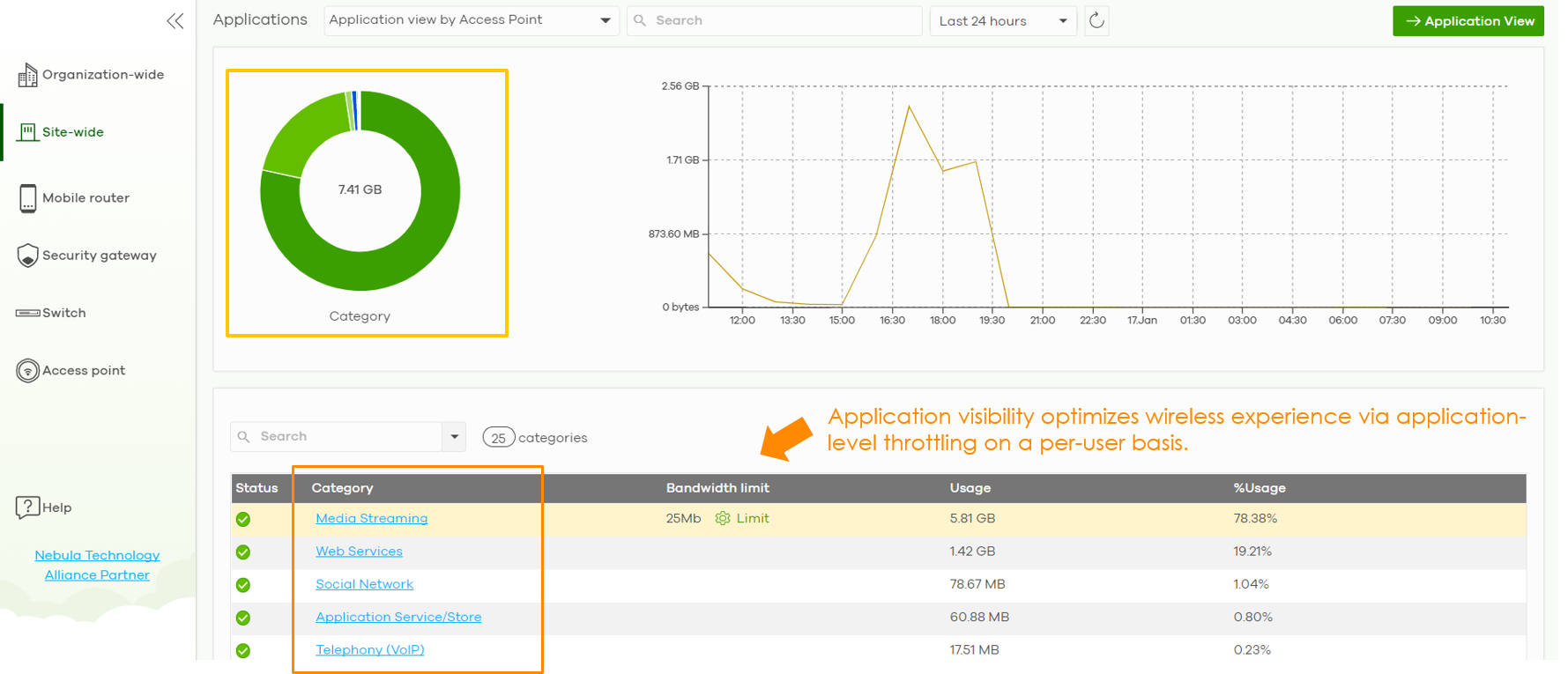Open the Help question mark icon
Viewport: 1568px width, 674px height.
27,507
